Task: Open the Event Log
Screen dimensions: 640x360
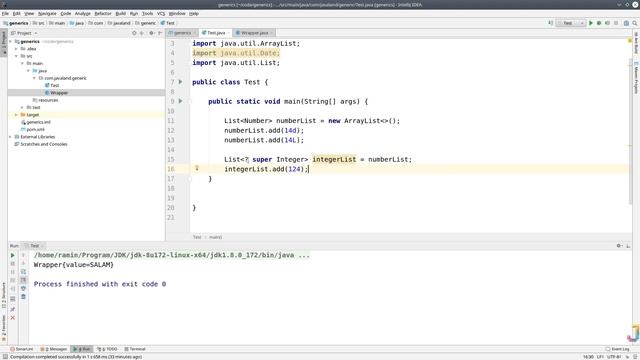Action: [x=618, y=349]
